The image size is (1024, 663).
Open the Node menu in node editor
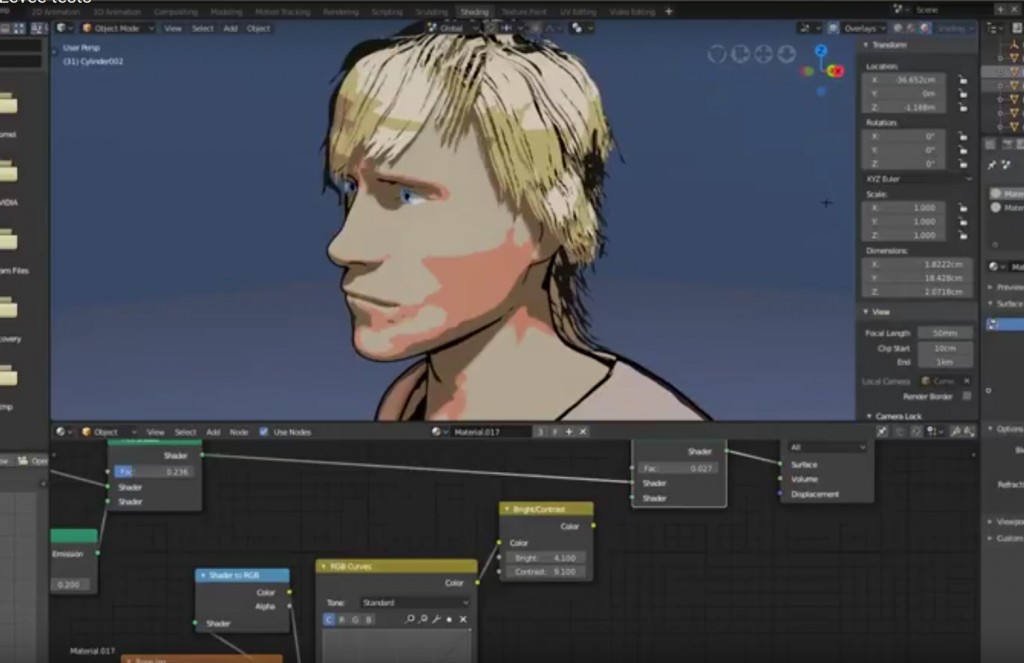click(239, 432)
